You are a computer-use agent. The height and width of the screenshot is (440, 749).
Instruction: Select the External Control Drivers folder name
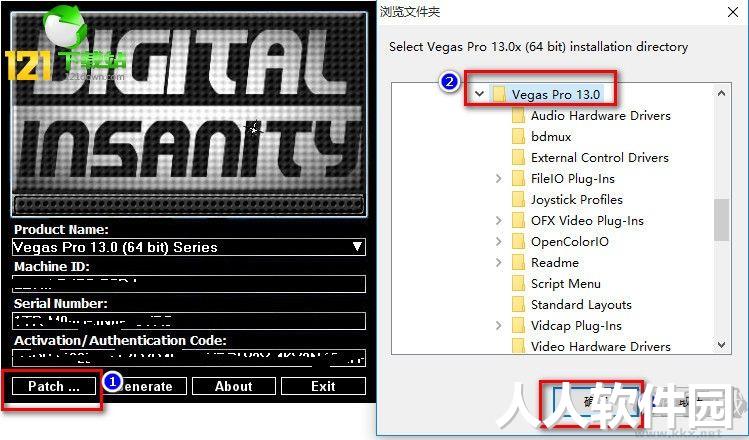point(599,158)
